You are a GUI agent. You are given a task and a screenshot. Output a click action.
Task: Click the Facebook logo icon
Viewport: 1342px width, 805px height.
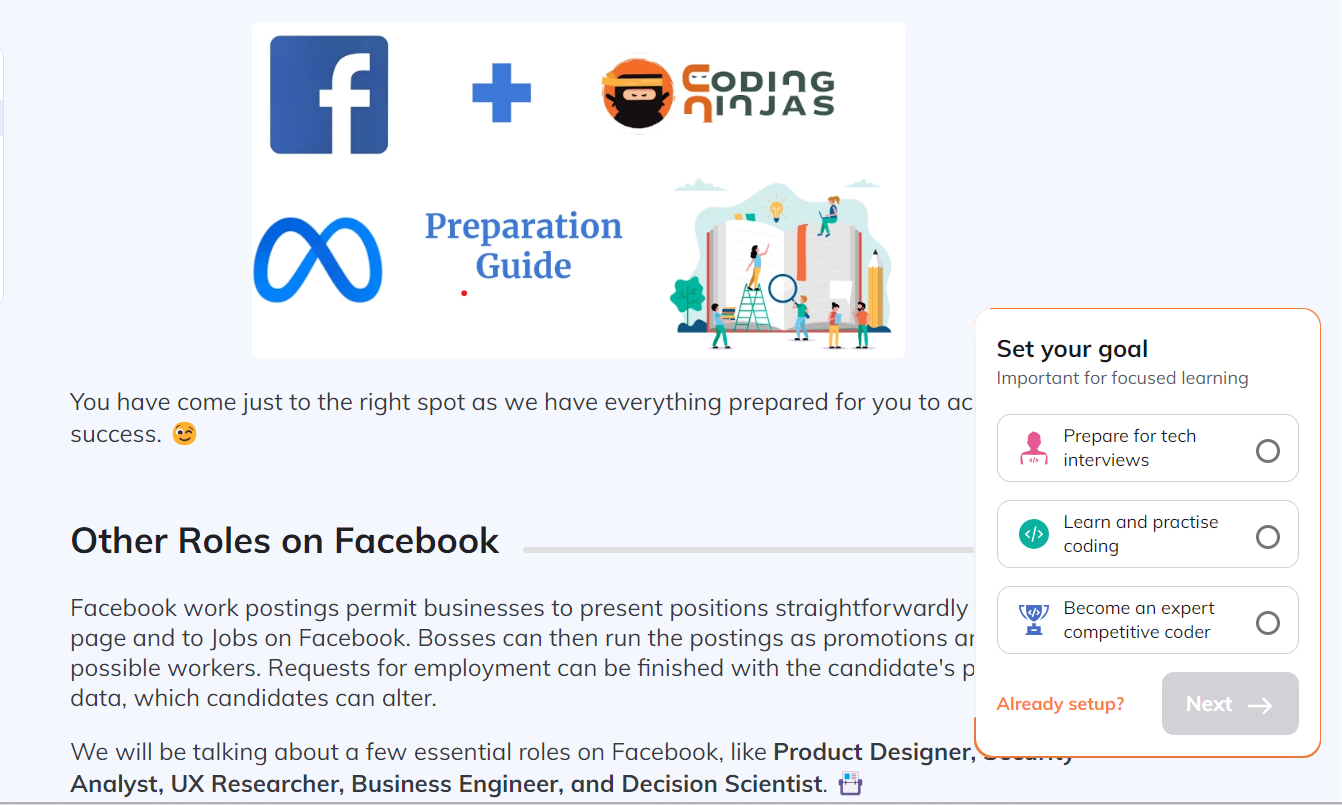click(x=329, y=95)
